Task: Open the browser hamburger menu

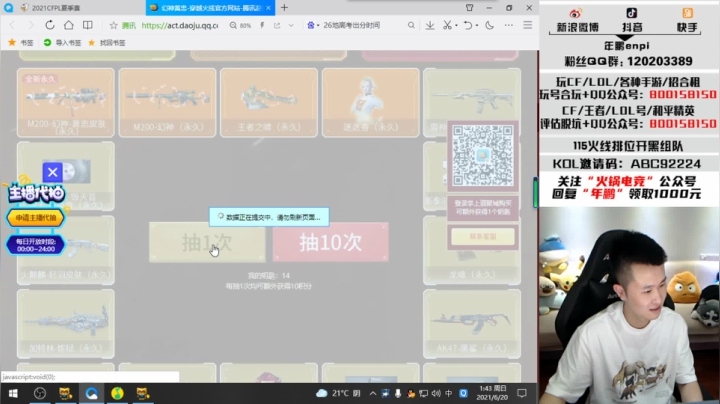Action: coord(528,25)
